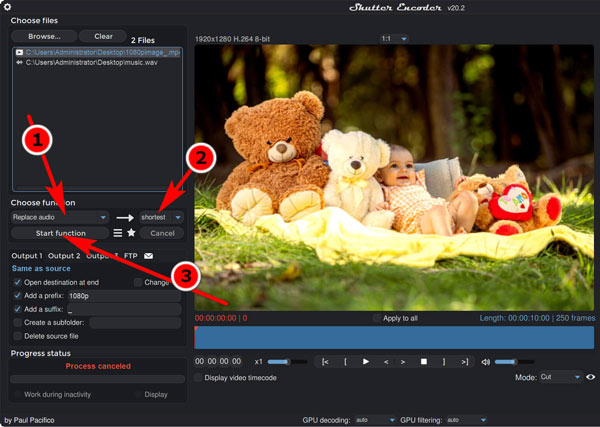Jump to the end of the video
This screenshot has height=427, width=600.
465,362
